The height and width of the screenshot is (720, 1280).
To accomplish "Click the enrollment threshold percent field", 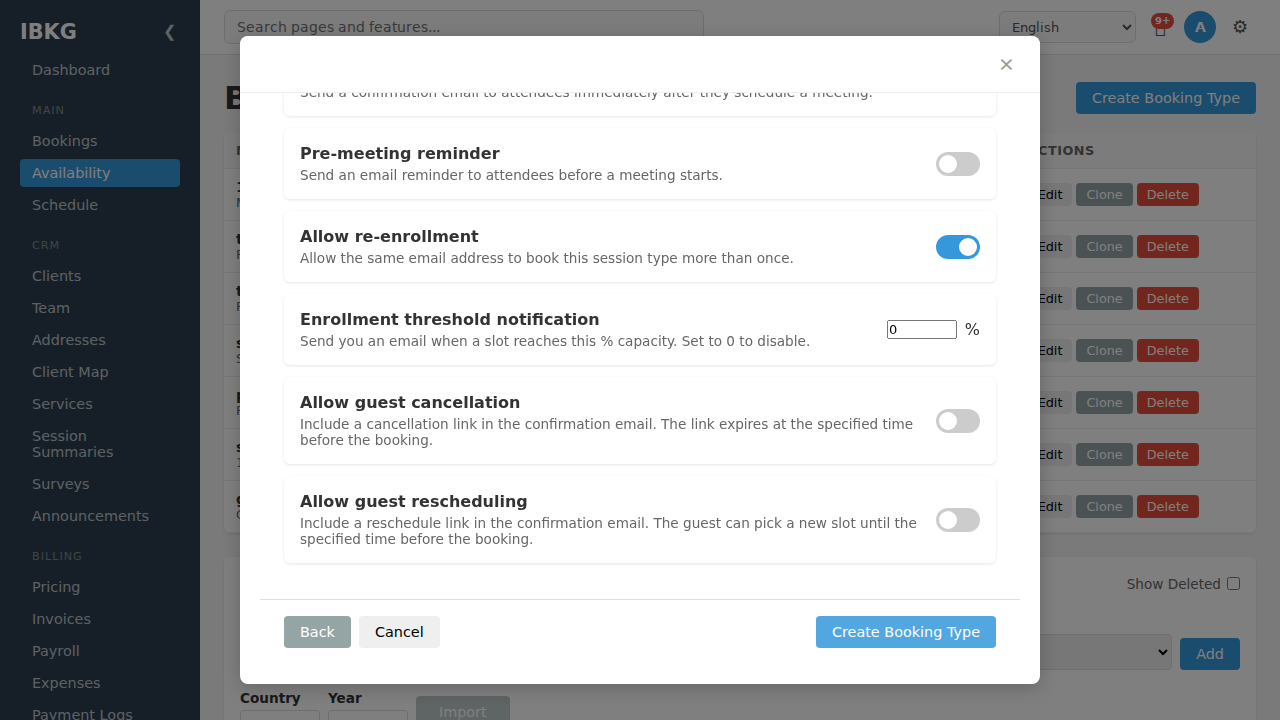I will (x=922, y=330).
